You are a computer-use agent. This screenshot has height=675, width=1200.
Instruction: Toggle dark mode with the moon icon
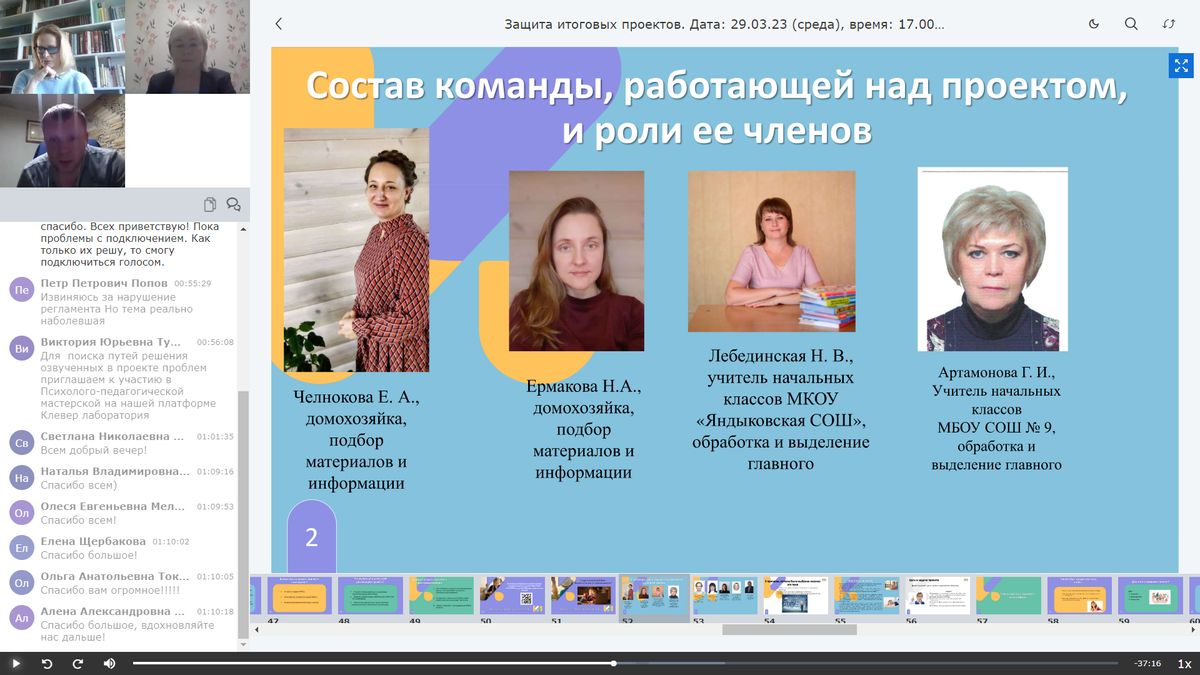pyautogui.click(x=1093, y=24)
